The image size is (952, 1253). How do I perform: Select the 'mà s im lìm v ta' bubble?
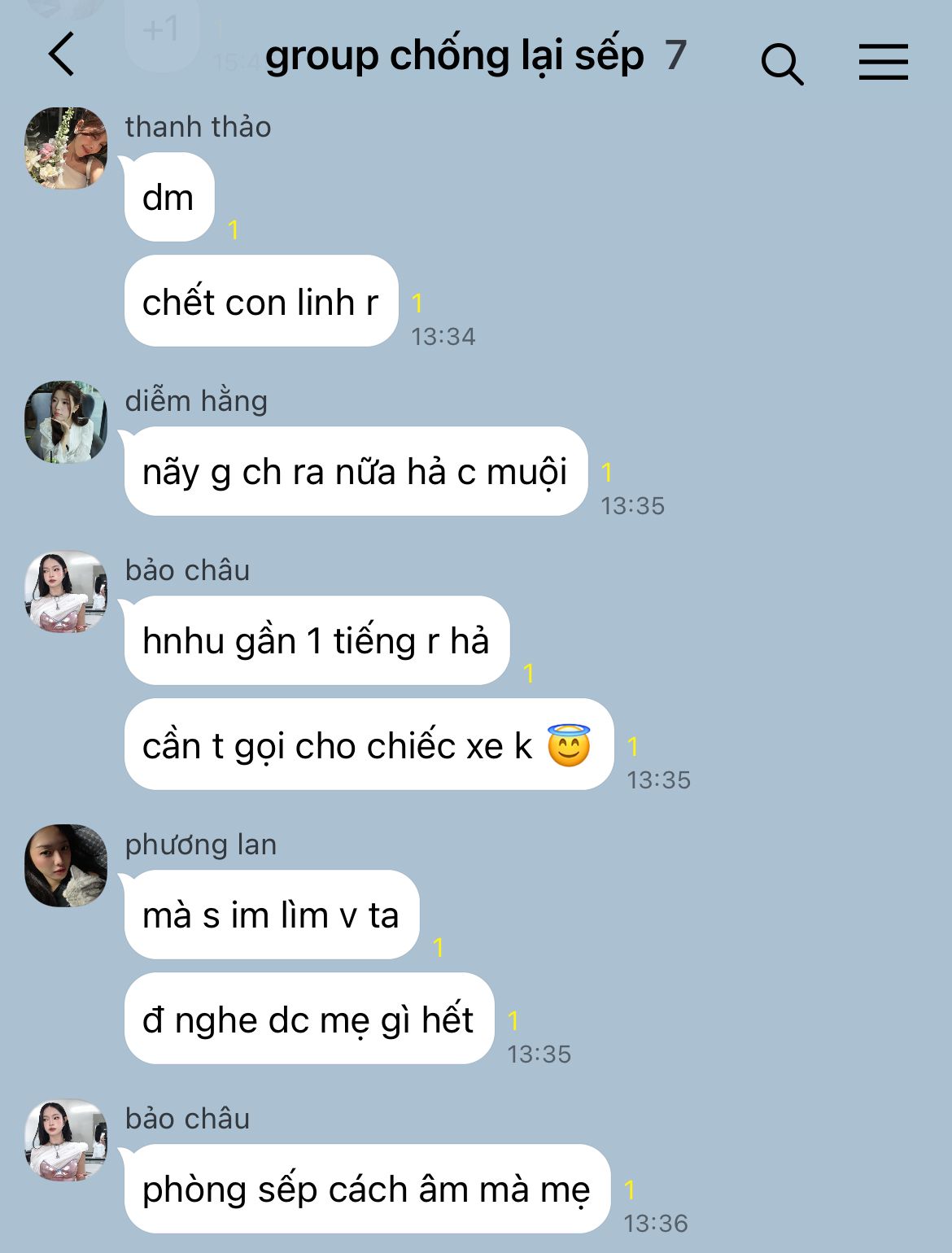272,915
